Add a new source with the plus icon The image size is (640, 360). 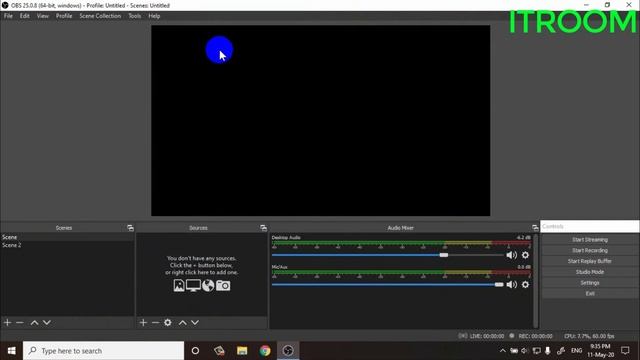click(143, 322)
